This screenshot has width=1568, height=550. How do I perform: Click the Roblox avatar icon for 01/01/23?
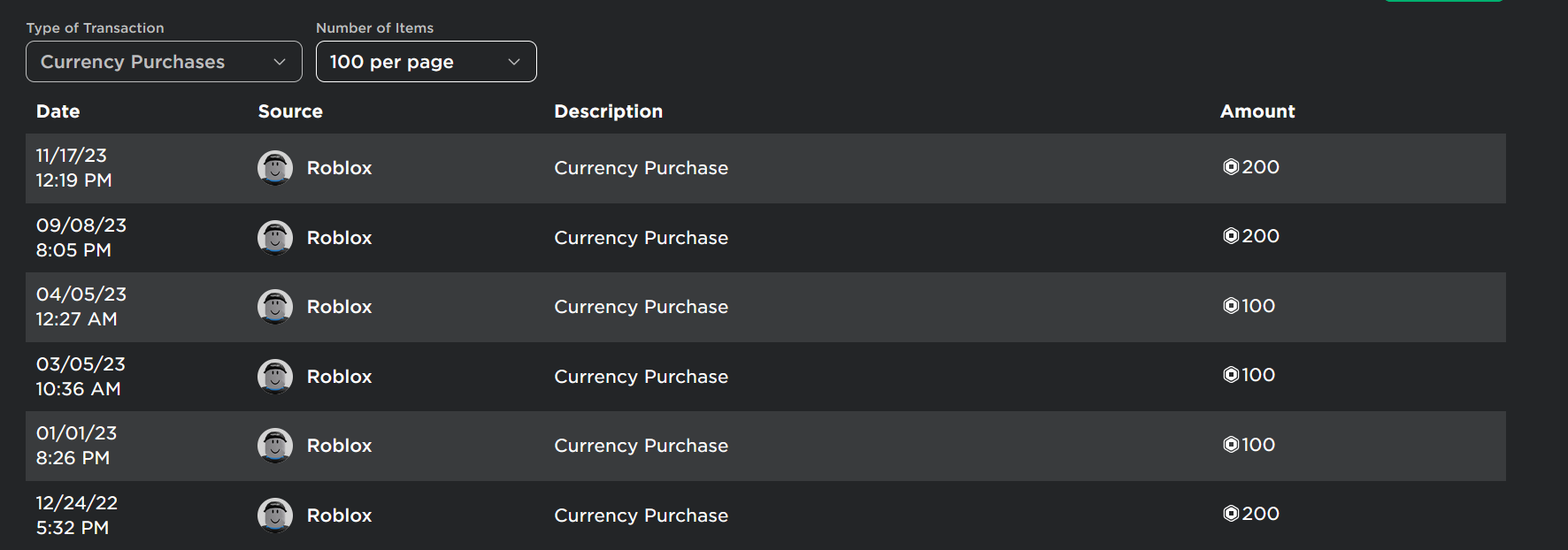275,445
